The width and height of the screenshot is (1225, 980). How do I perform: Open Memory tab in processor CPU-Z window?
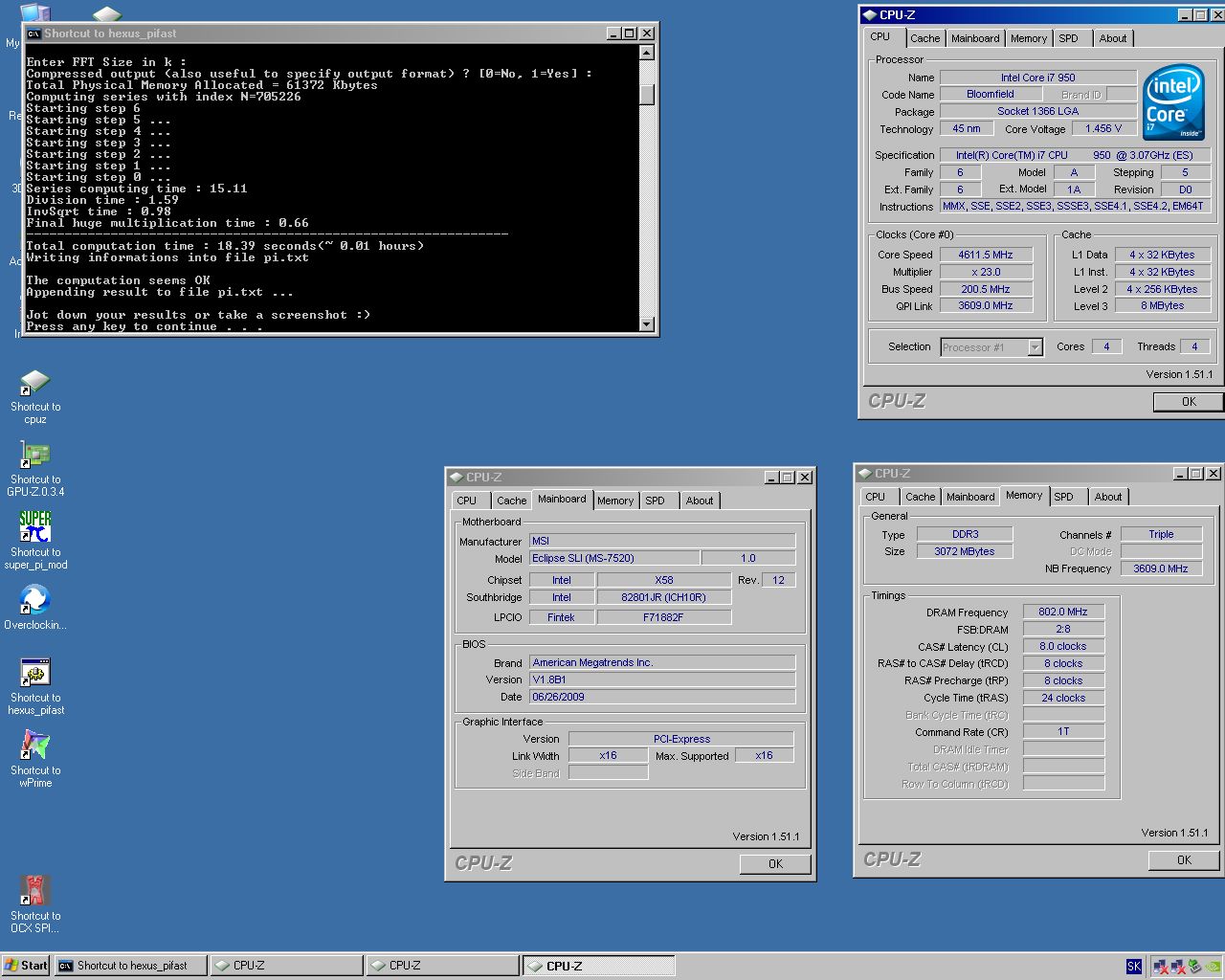[1029, 38]
